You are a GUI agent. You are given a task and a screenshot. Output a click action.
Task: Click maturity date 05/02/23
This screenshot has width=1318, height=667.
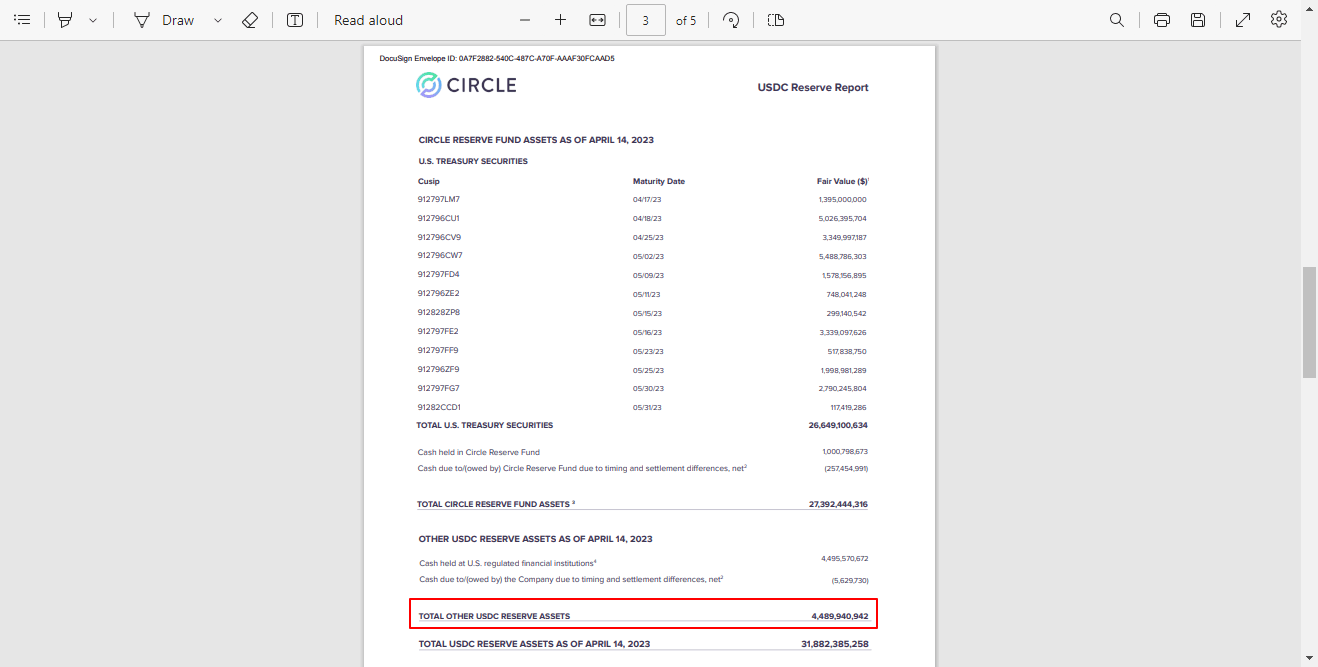pyautogui.click(x=648, y=257)
